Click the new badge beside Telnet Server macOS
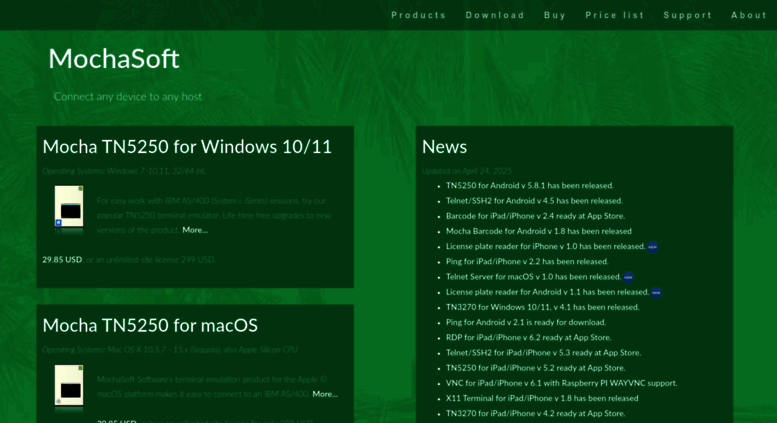Image resolution: width=777 pixels, height=423 pixels. coord(628,277)
